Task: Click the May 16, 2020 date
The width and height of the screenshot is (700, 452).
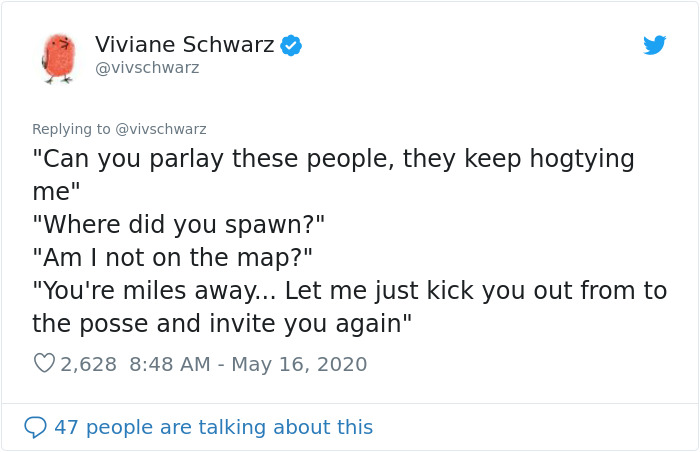Action: (299, 364)
